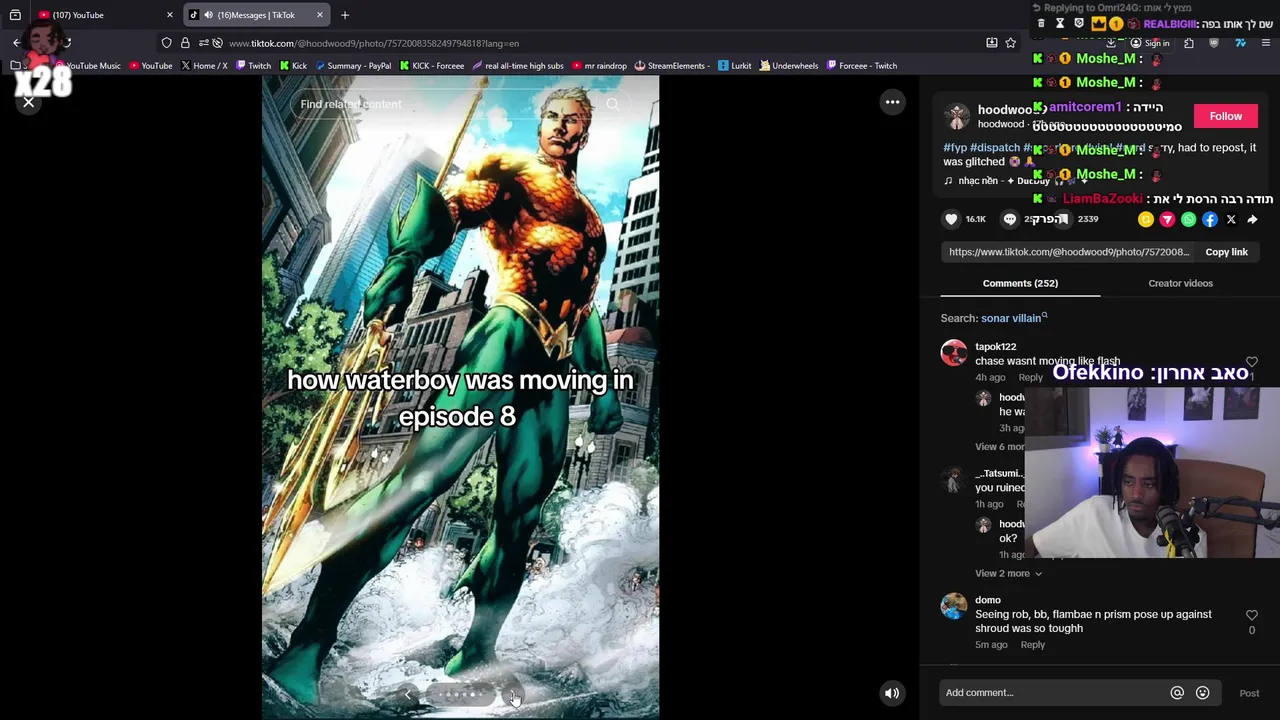Viewport: 1280px width, 720px height.
Task: Click the tracking protection shield icon
Action: [x=167, y=43]
